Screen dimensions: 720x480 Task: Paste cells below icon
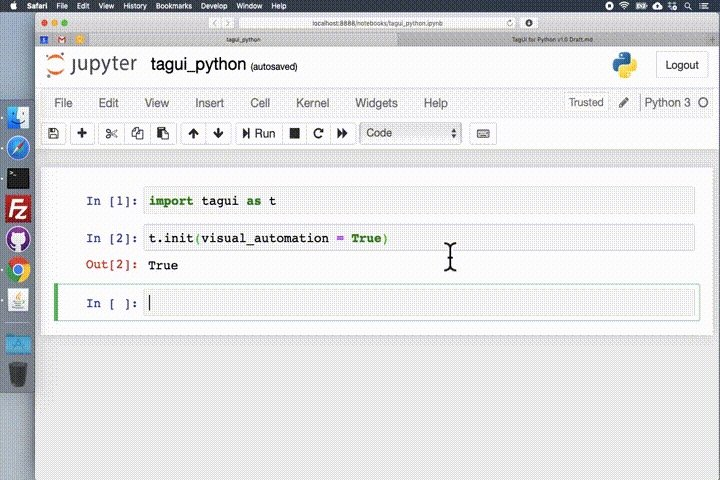tap(163, 134)
